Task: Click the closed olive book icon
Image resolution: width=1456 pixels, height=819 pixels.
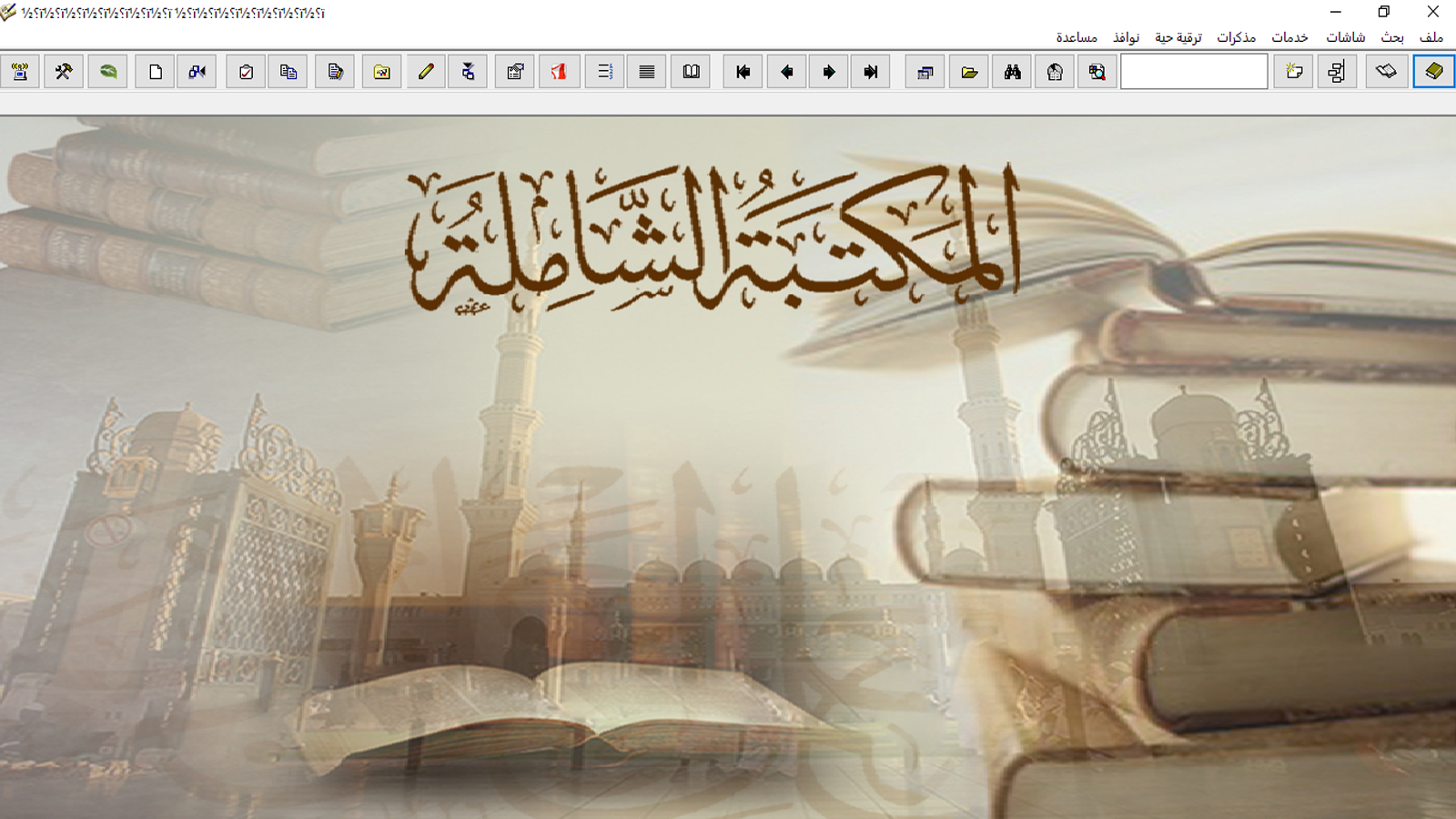Action: [1433, 71]
